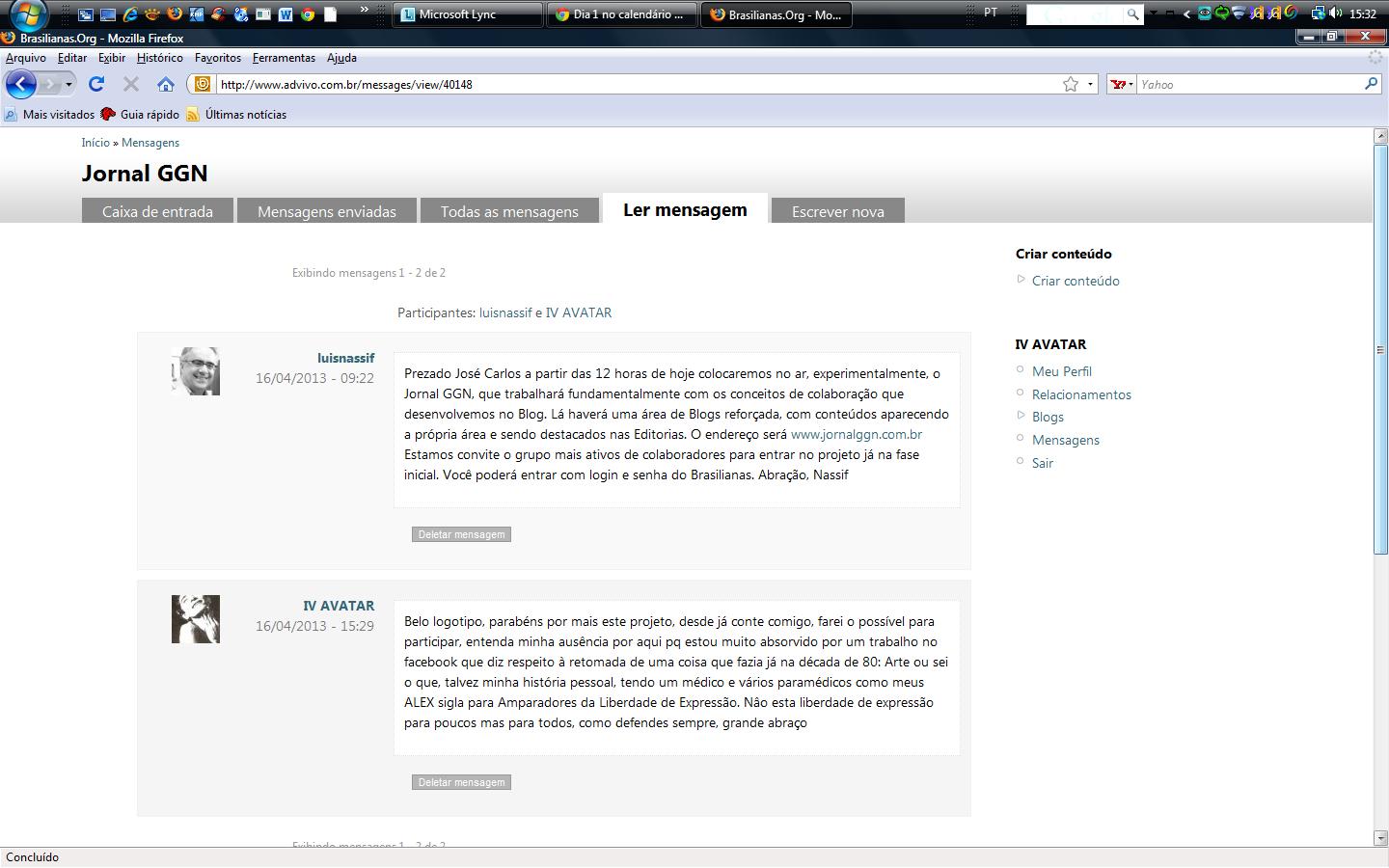Follow the Início breadcrumb link
The image size is (1389, 868).
95,142
